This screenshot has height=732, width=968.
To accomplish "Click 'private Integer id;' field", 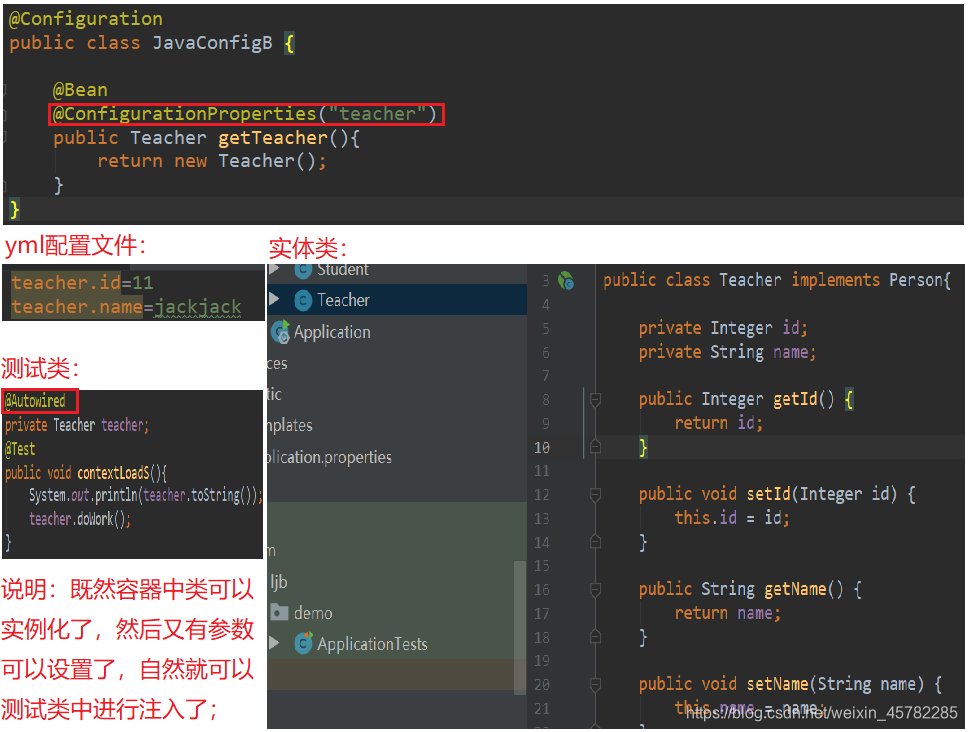I will pos(723,328).
